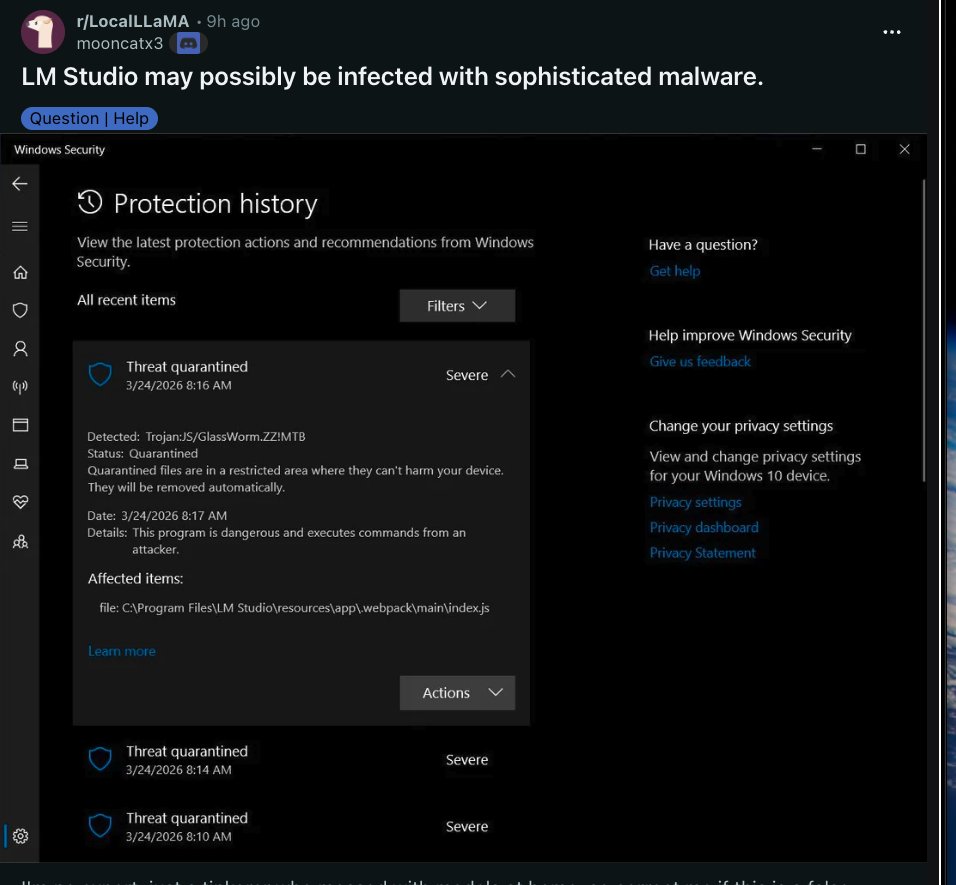Click the r/LocalLLaMA subreddit avatar
This screenshot has width=956, height=885.
pyautogui.click(x=43, y=32)
